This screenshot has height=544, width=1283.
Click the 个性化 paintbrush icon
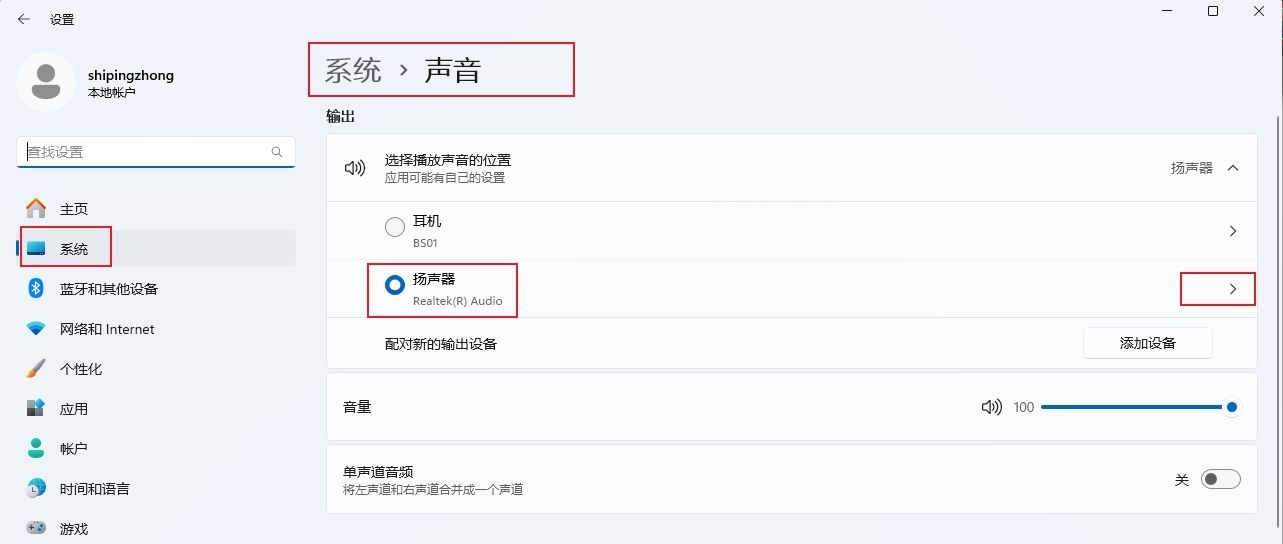(36, 369)
